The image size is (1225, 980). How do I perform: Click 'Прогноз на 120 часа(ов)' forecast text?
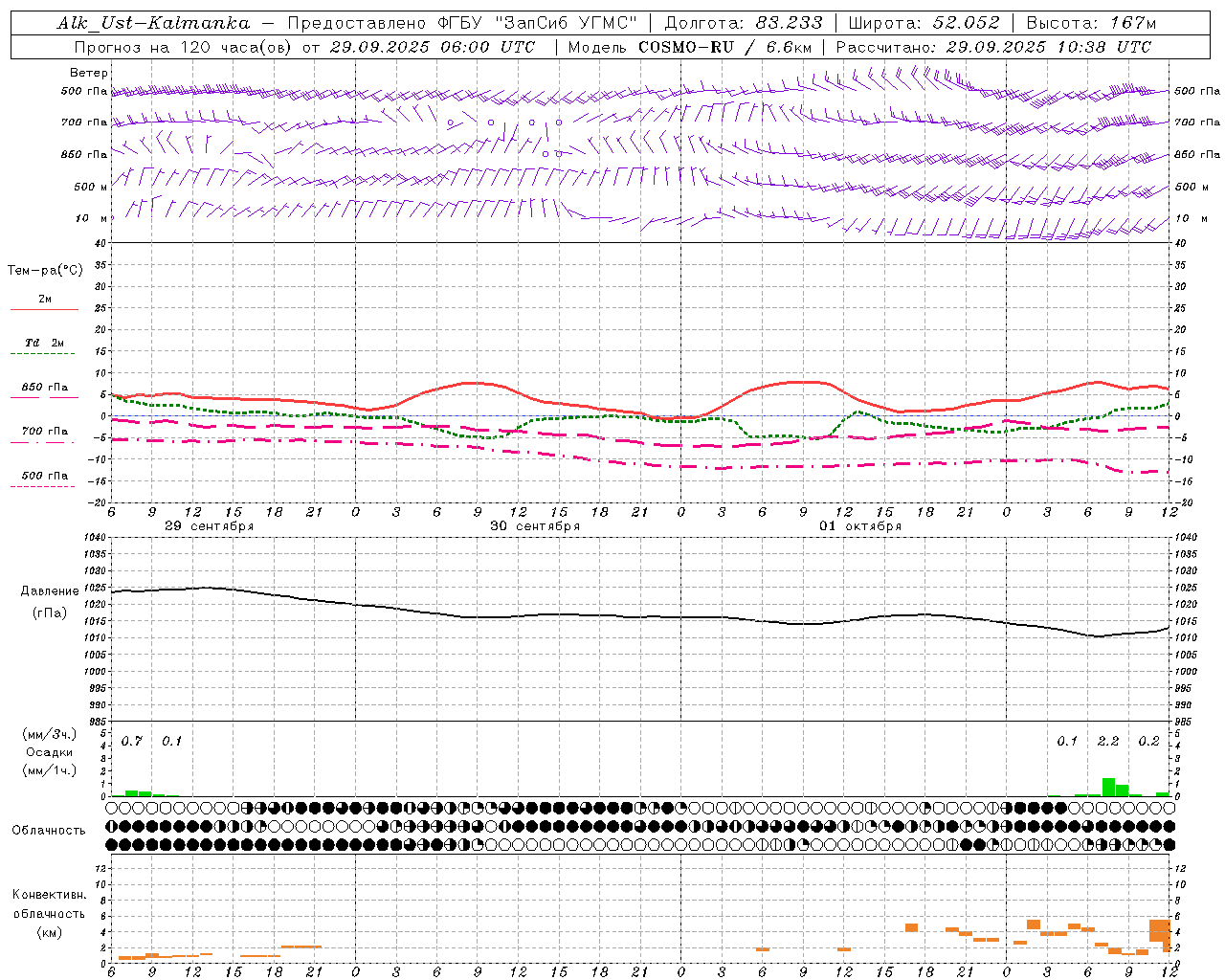click(183, 47)
